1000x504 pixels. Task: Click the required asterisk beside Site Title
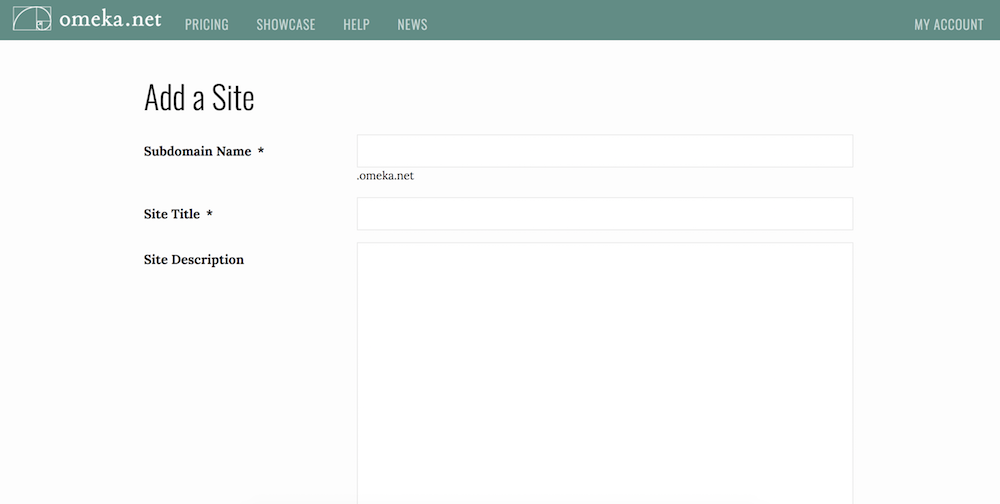[209, 214]
